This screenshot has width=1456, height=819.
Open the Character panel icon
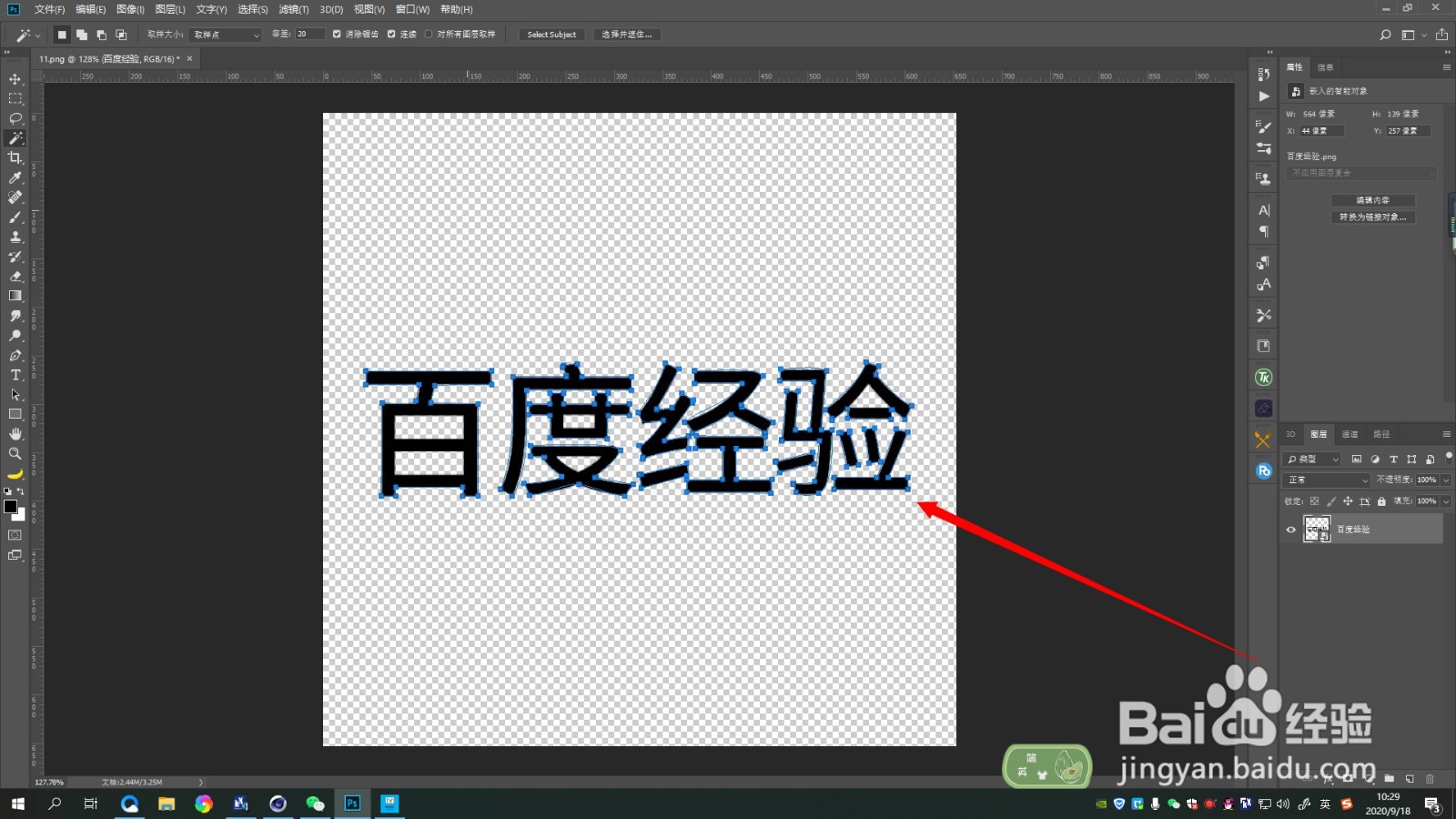1263,210
